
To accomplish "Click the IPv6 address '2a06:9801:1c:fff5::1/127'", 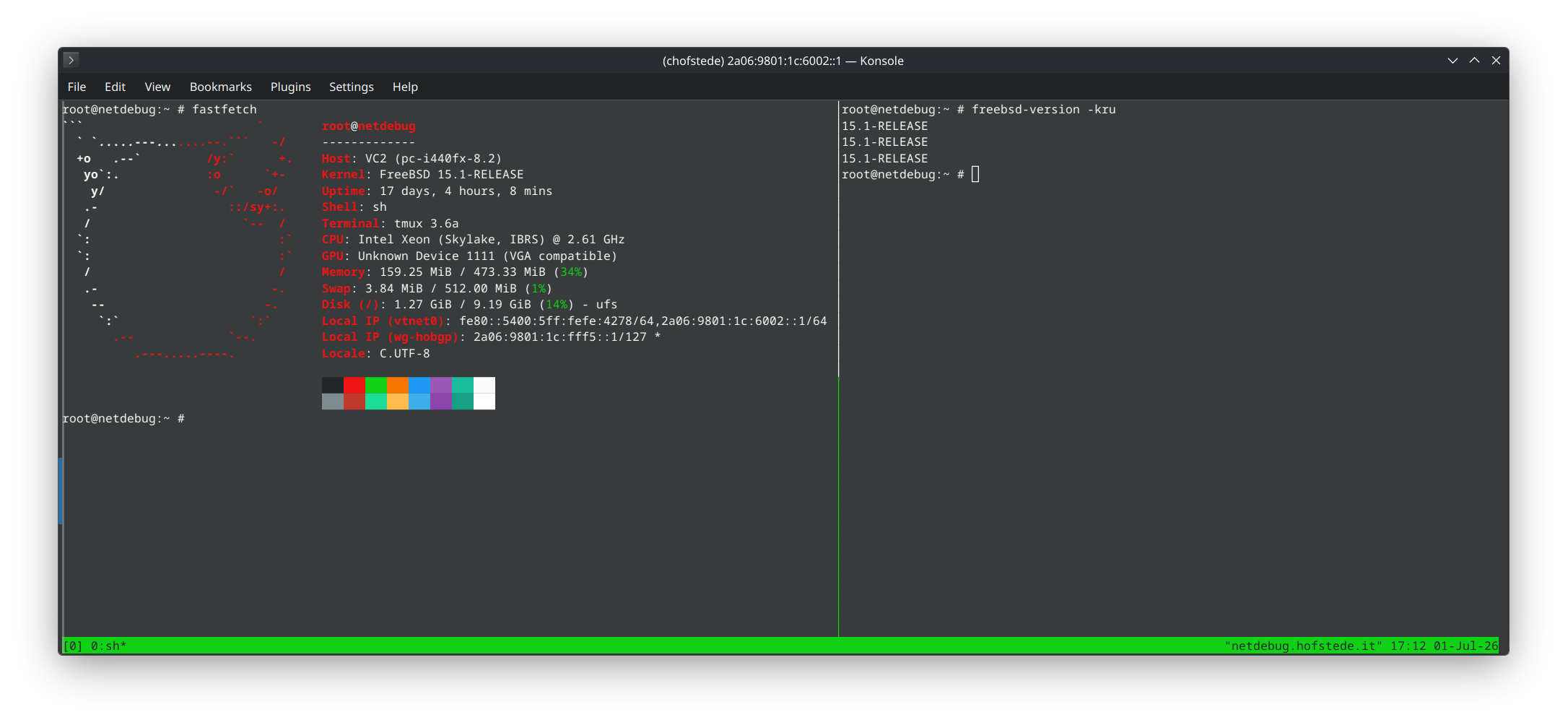I will [560, 337].
